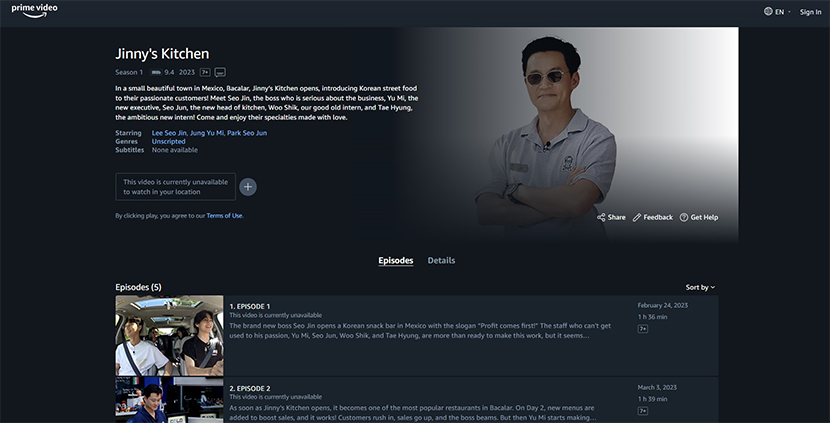Click the subtitles CC icon near 2023
This screenshot has width=830, height=423.
coord(220,72)
